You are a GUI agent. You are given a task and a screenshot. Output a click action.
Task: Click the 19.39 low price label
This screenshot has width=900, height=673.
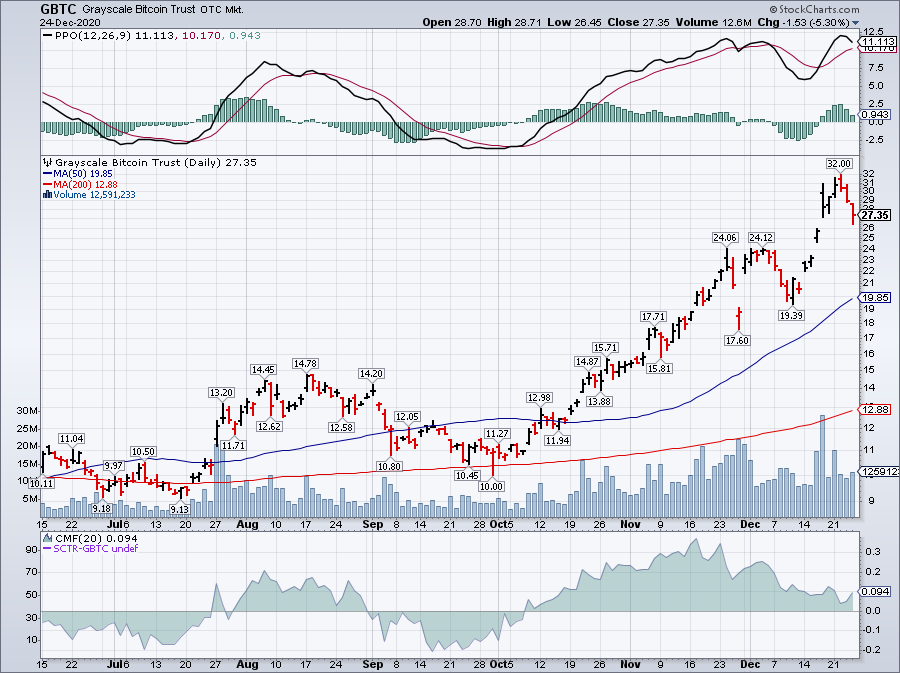tap(791, 315)
